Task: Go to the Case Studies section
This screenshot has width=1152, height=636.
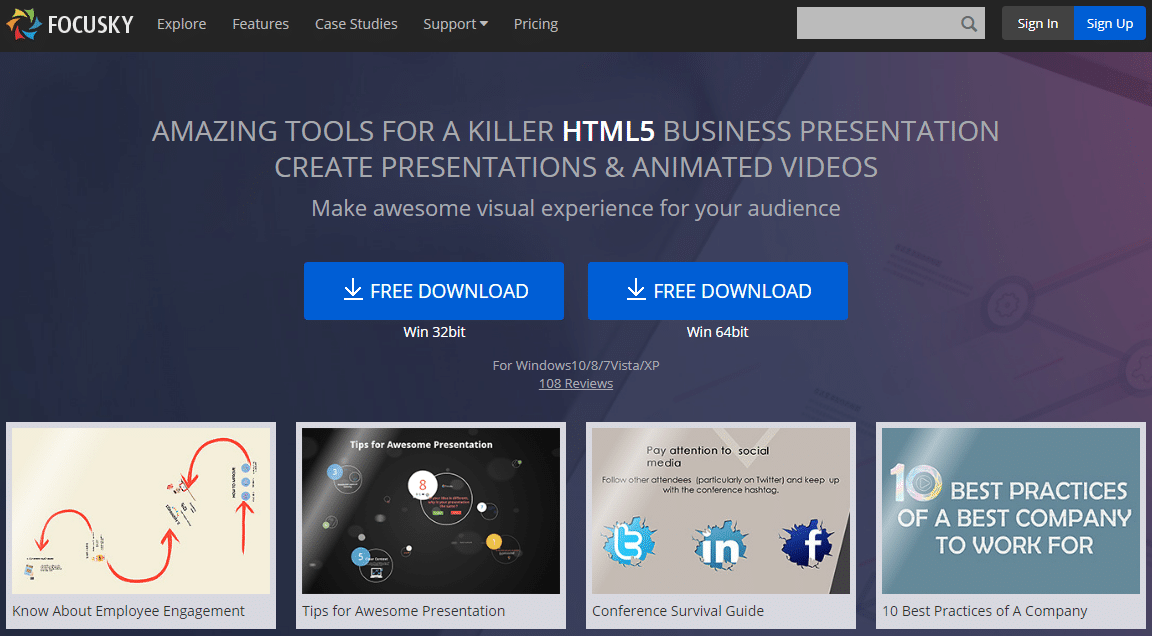Action: click(356, 23)
